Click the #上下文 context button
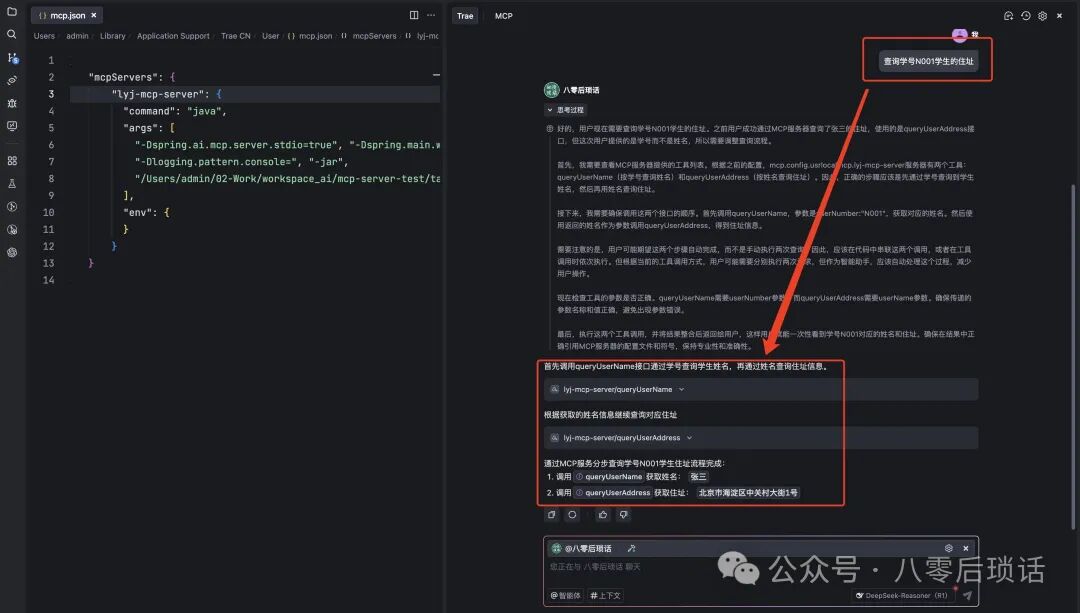 click(607, 593)
